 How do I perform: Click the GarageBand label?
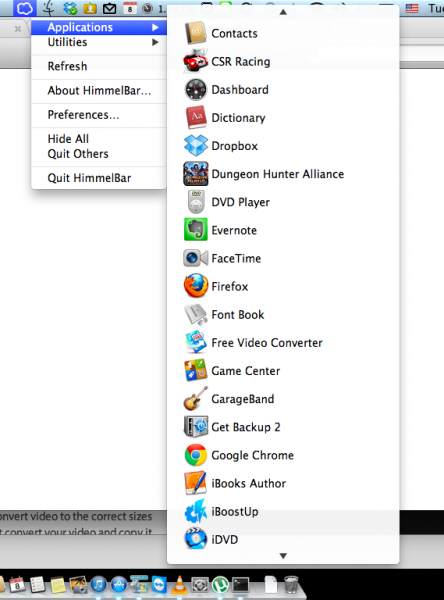(x=243, y=399)
